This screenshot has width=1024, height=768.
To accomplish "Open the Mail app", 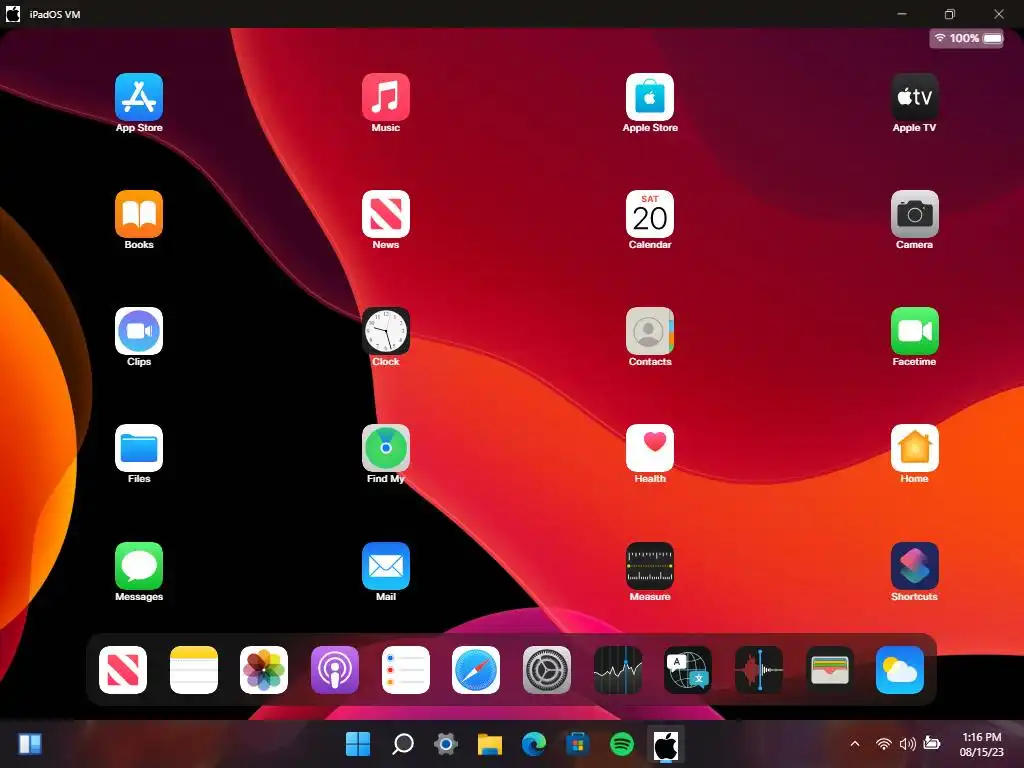I will (385, 566).
